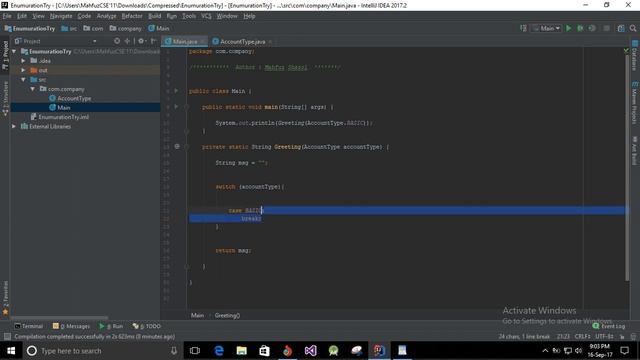Run Main with coverage icon
Image resolution: width=640 pixels, height=360 pixels.
pyautogui.click(x=592, y=28)
